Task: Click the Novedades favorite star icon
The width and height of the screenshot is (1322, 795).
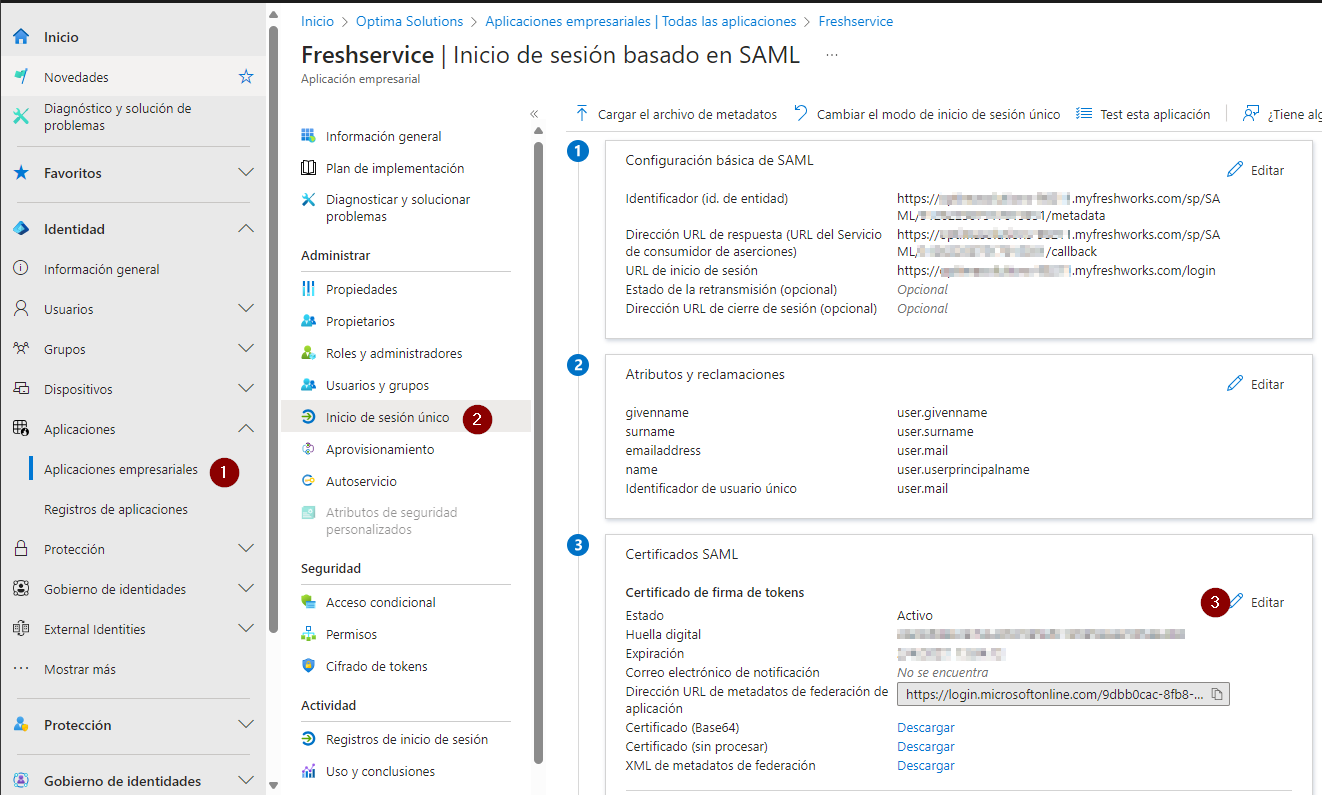Action: pos(246,77)
